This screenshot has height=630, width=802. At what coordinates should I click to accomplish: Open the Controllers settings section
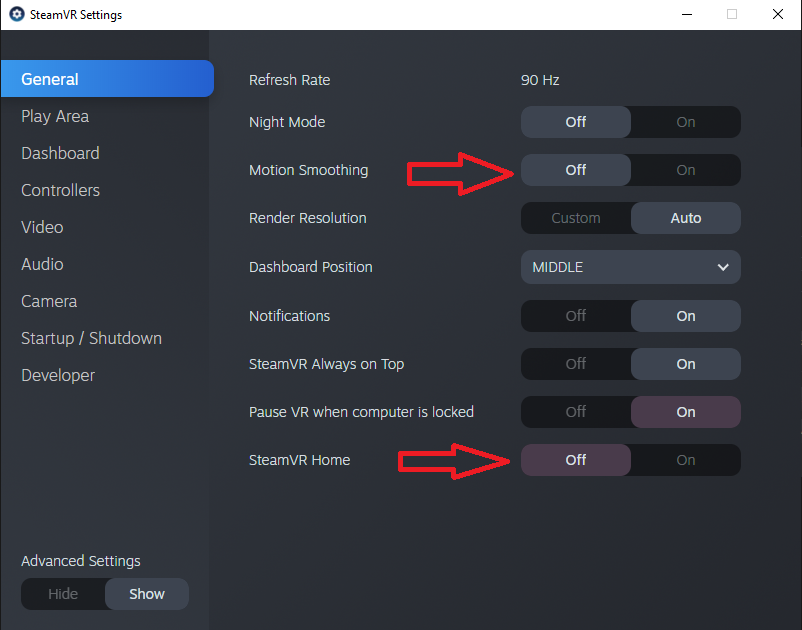pos(60,190)
